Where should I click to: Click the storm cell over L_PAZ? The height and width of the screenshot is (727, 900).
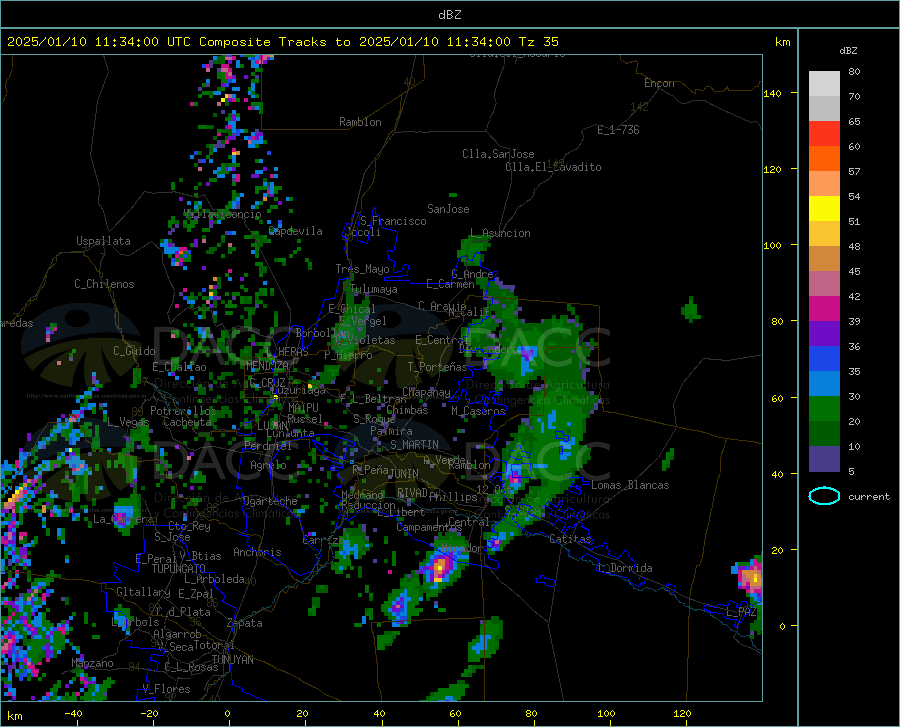[750, 578]
